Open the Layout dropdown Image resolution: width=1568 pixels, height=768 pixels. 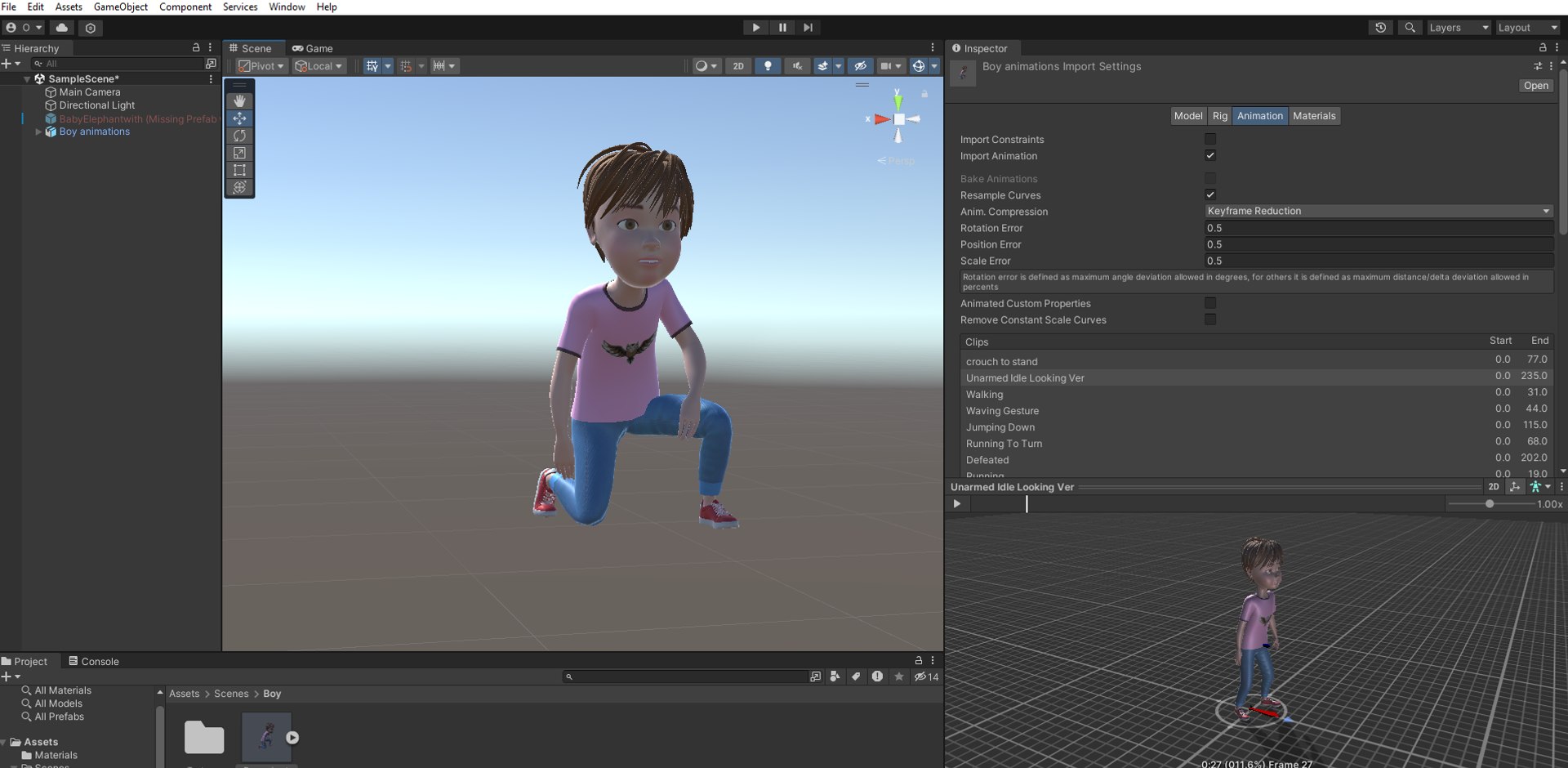[1527, 28]
